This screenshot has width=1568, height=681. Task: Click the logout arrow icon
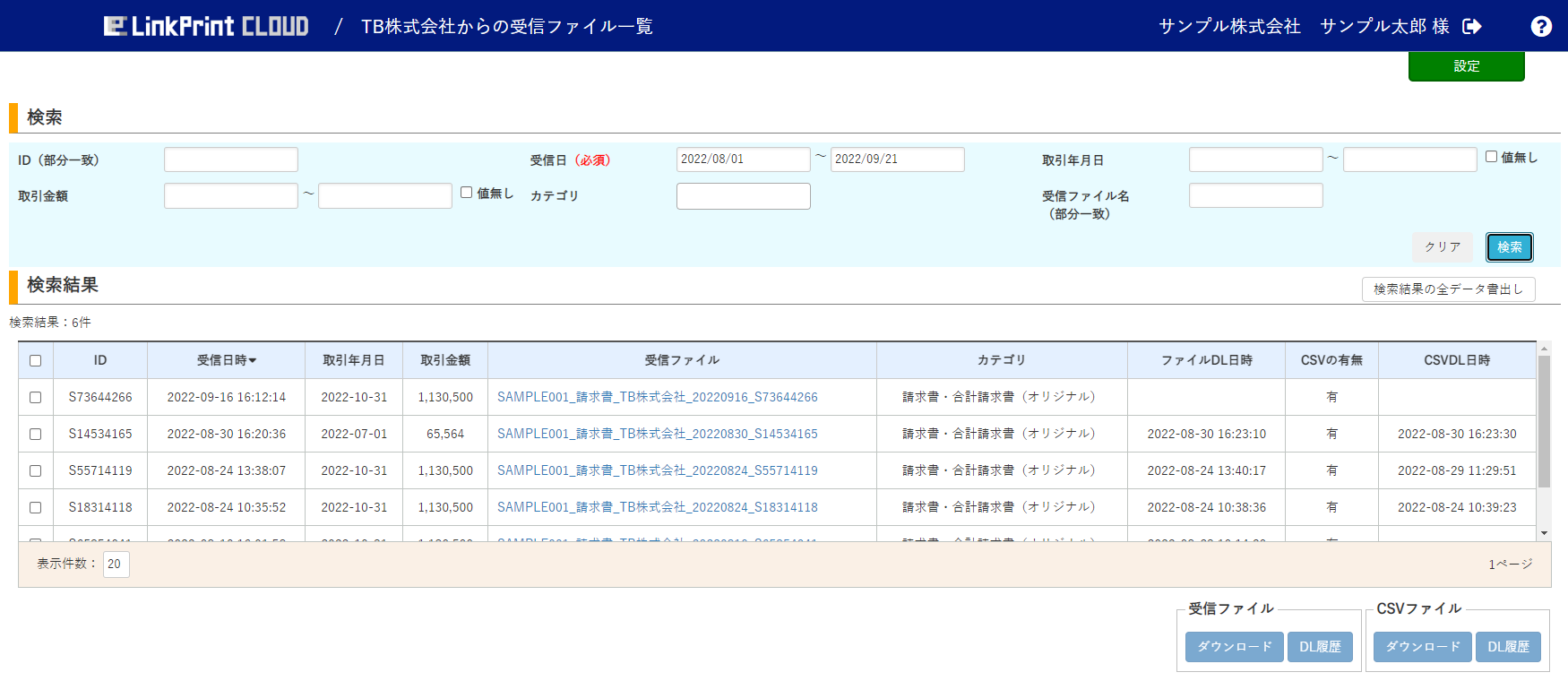click(1471, 27)
